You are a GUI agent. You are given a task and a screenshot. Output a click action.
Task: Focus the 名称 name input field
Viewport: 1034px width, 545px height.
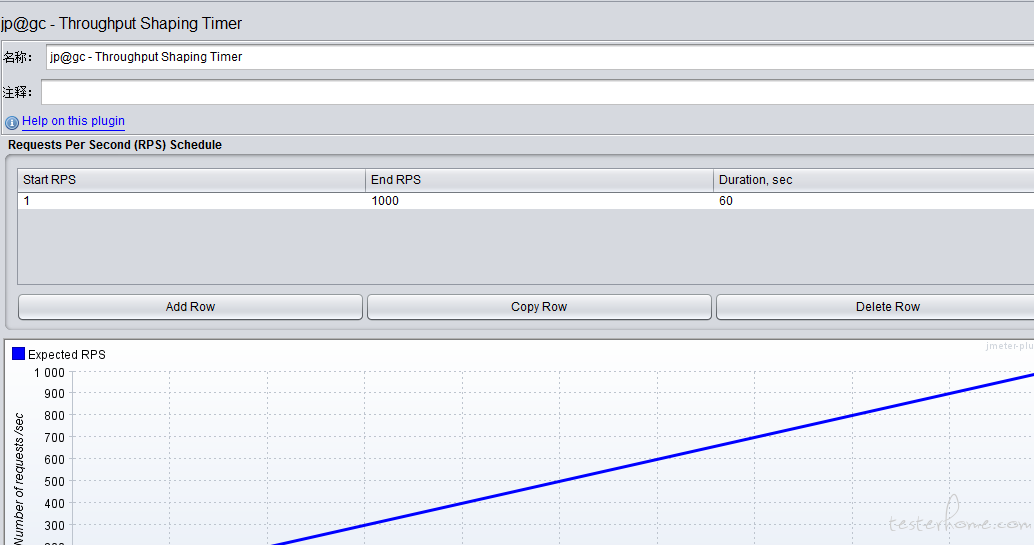point(540,57)
